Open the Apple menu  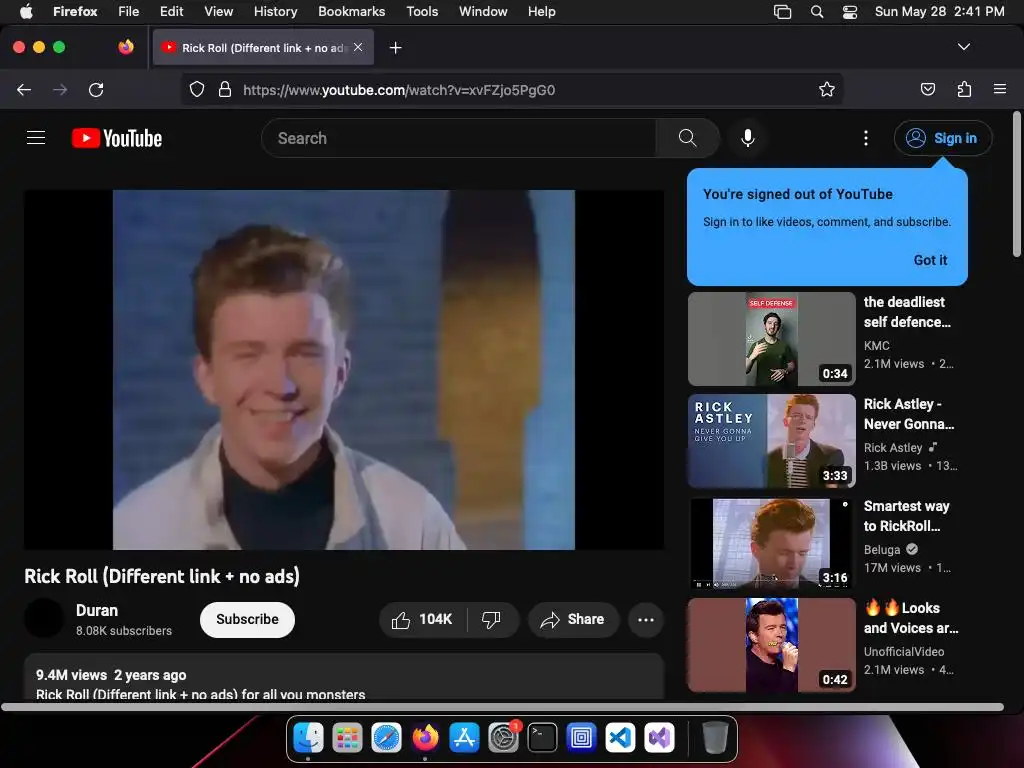[26, 11]
